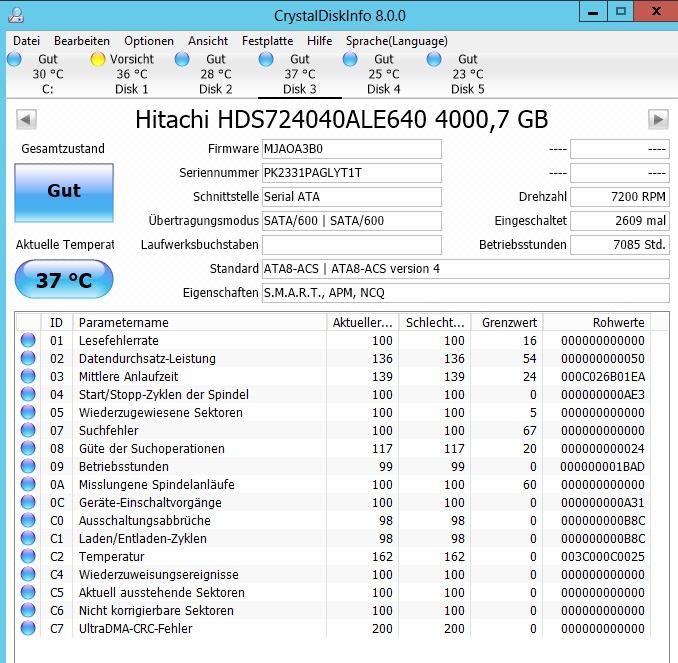
Task: Click status orb for Laden/Entladen-Zyklen
Action: 28,538
